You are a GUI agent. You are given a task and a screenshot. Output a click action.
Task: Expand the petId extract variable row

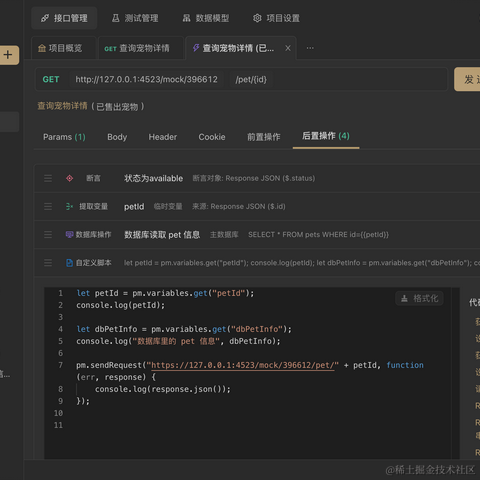coord(257,207)
